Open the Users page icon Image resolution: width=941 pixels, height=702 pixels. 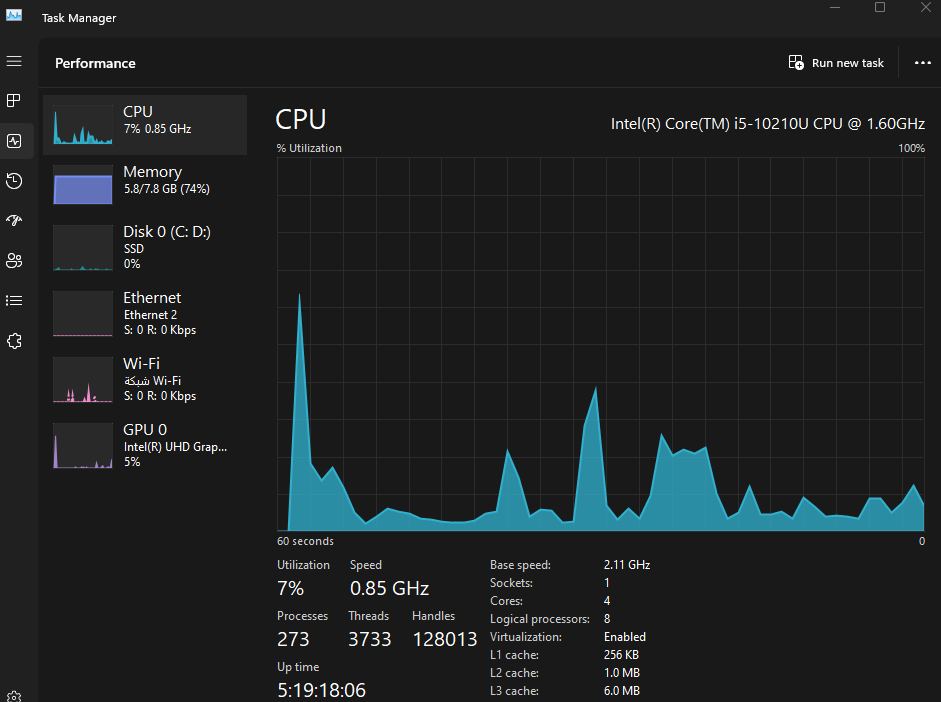click(x=14, y=260)
